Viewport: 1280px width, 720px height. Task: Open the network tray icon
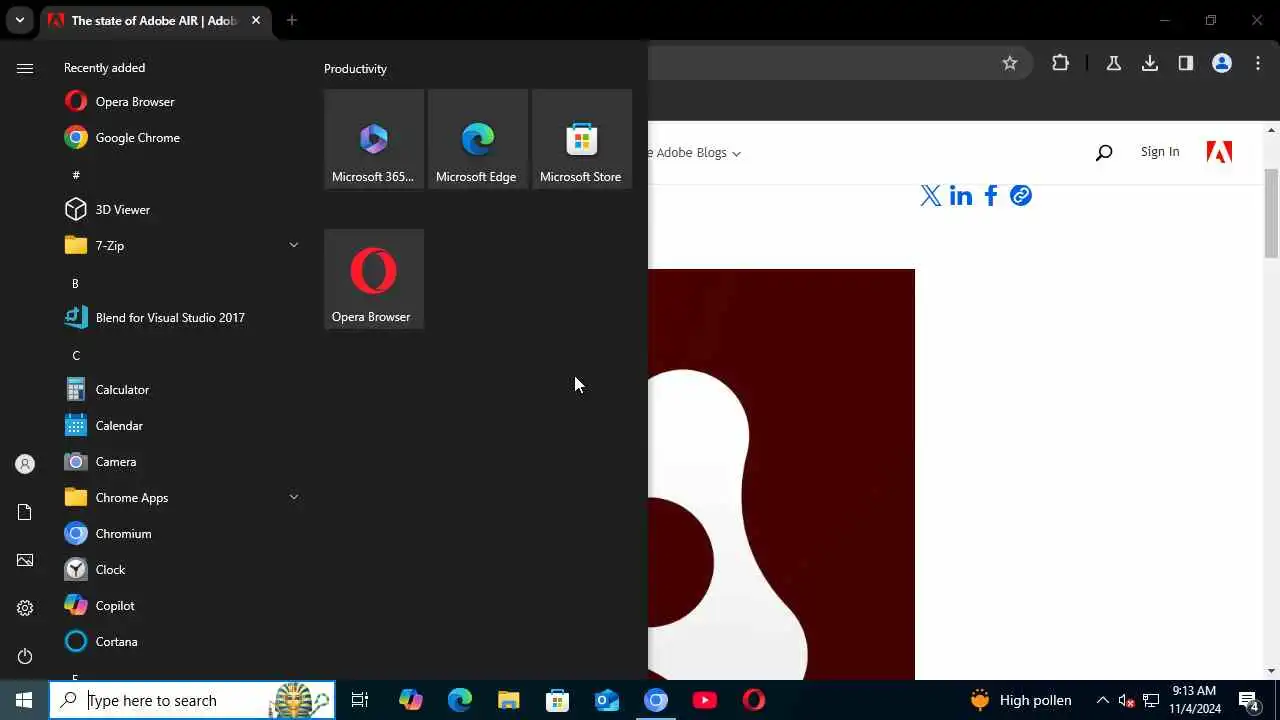pos(1151,700)
